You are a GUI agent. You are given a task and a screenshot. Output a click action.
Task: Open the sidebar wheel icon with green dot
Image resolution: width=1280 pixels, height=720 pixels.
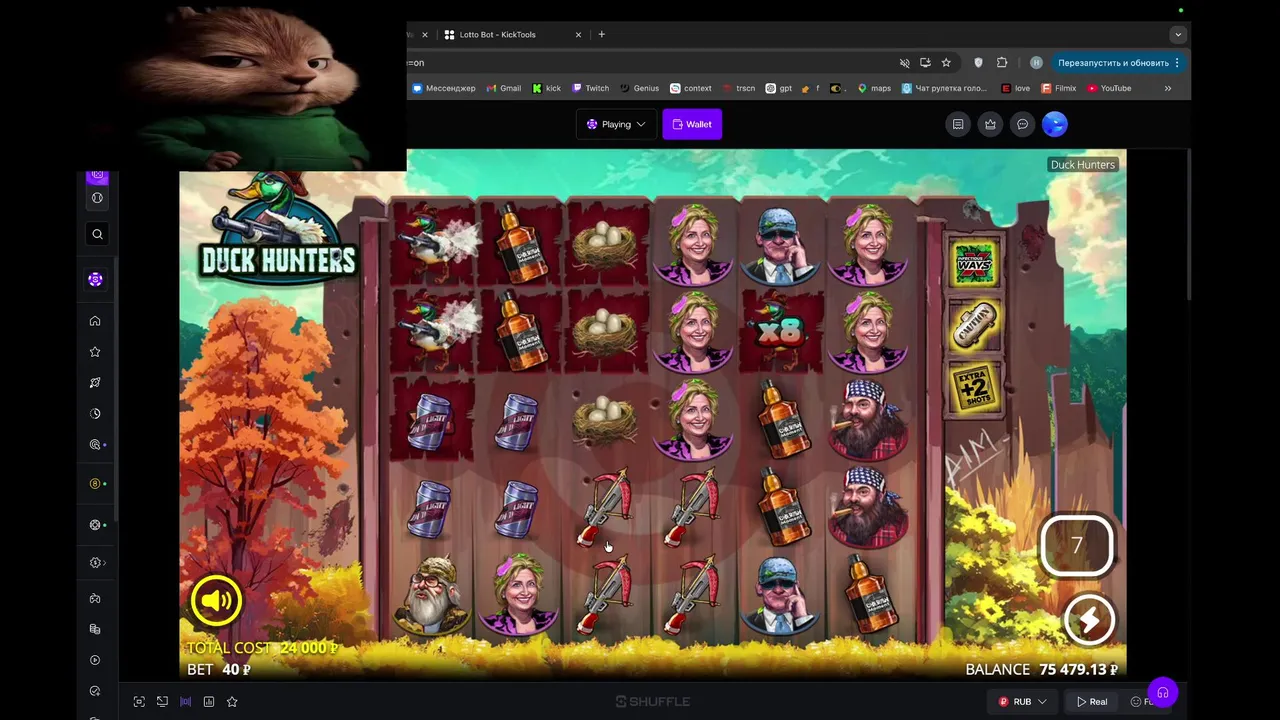[95, 525]
